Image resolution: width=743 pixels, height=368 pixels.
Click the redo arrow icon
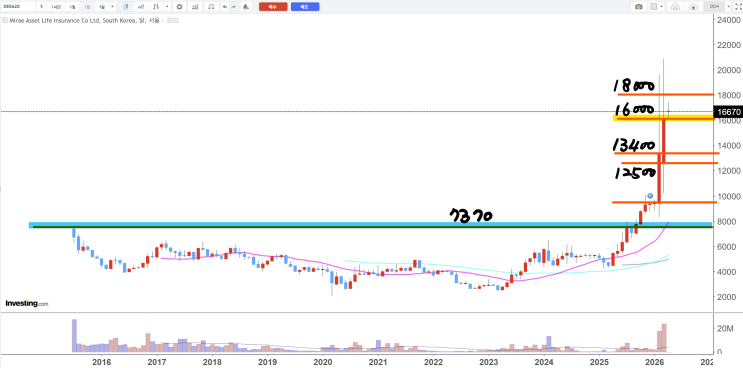pyautogui.click(x=233, y=7)
